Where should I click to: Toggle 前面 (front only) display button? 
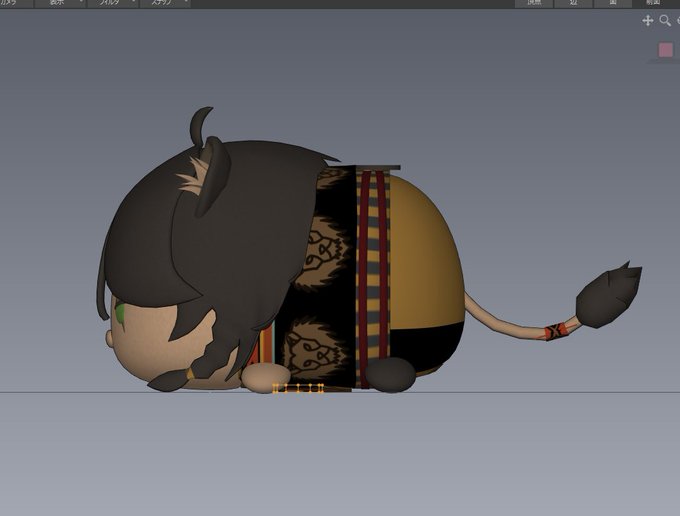[652, 3]
